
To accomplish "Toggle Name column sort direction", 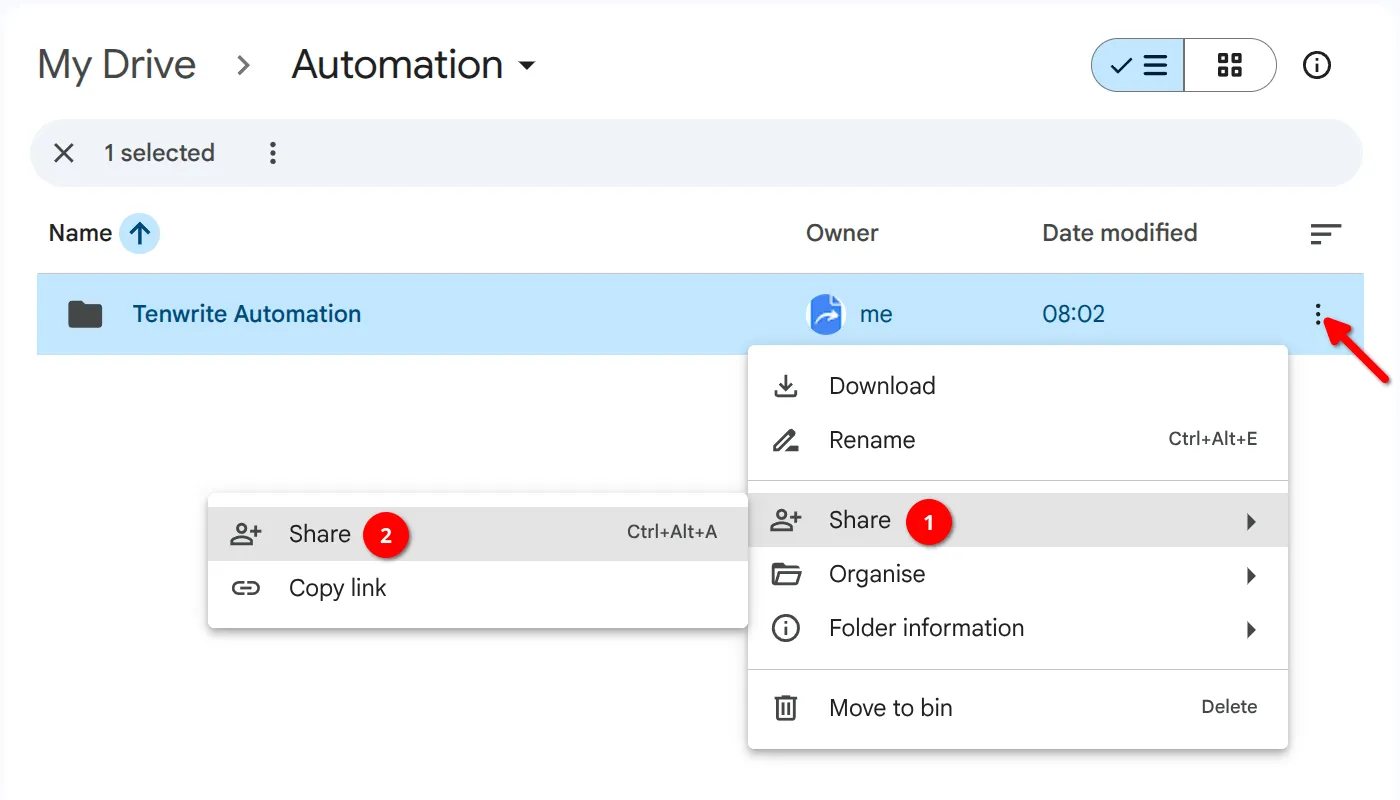I will click(x=140, y=232).
